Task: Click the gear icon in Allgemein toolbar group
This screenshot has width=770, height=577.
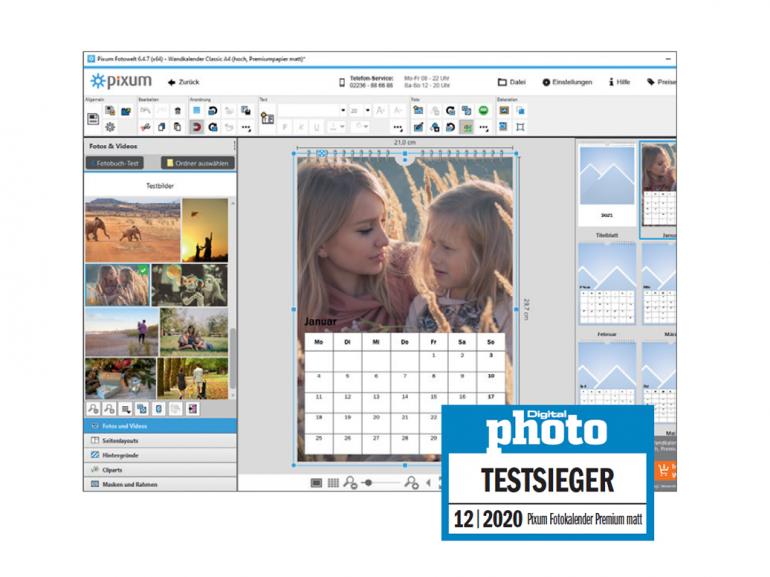Action: (x=110, y=127)
